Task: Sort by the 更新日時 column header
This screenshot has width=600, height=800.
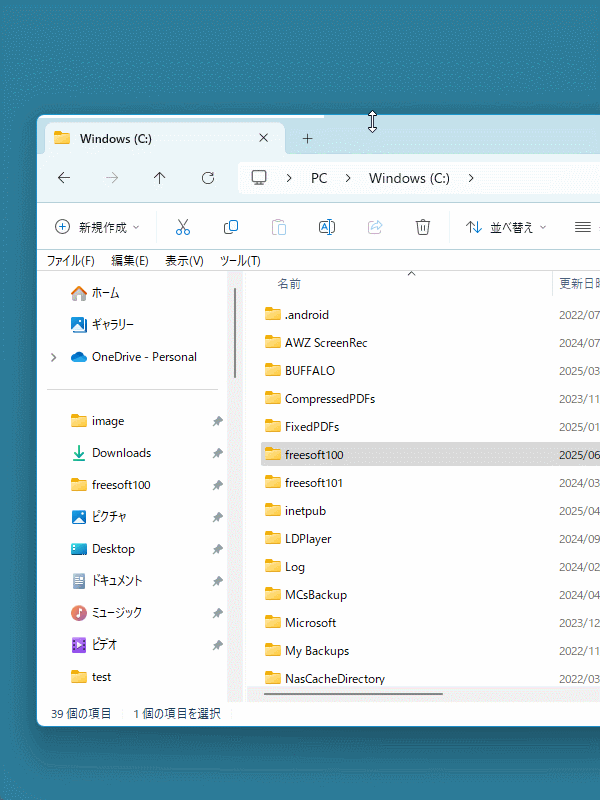Action: [579, 284]
